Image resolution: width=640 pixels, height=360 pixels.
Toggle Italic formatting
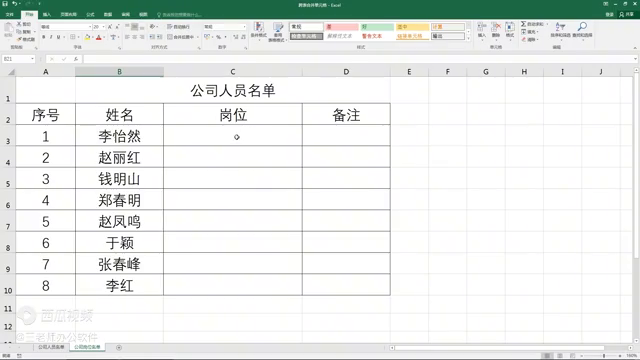point(51,37)
